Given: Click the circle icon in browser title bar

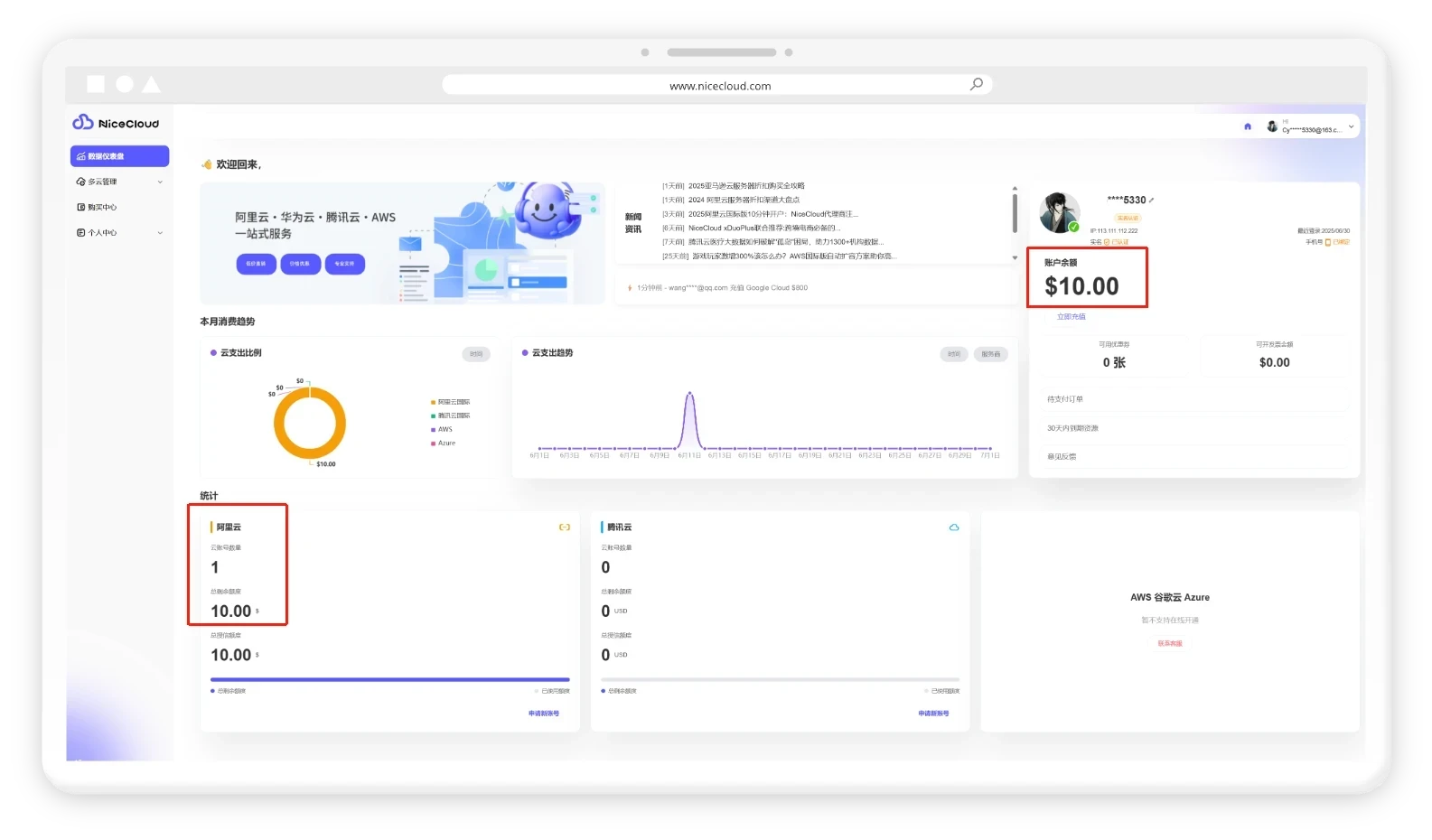Looking at the screenshot, I should click(125, 84).
